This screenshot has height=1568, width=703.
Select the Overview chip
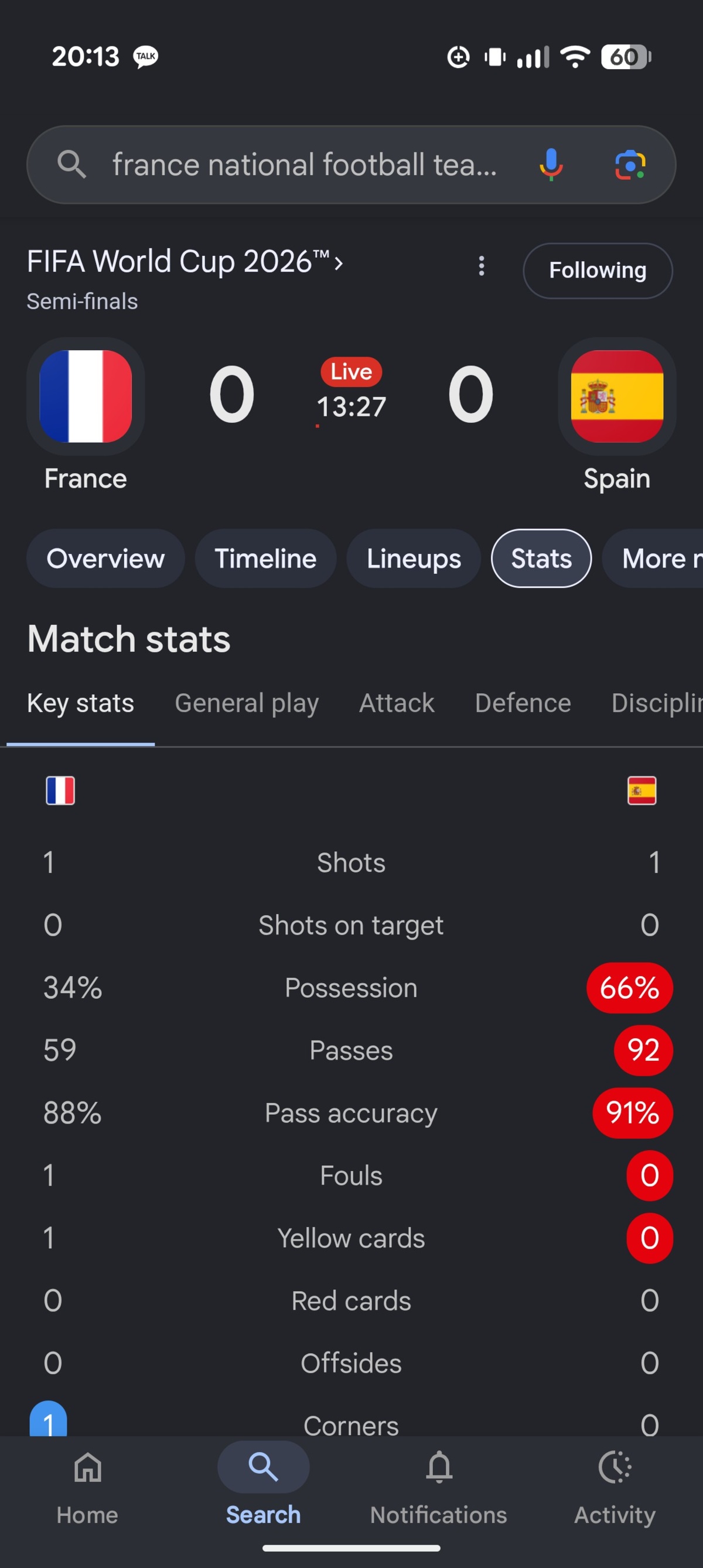click(x=105, y=558)
